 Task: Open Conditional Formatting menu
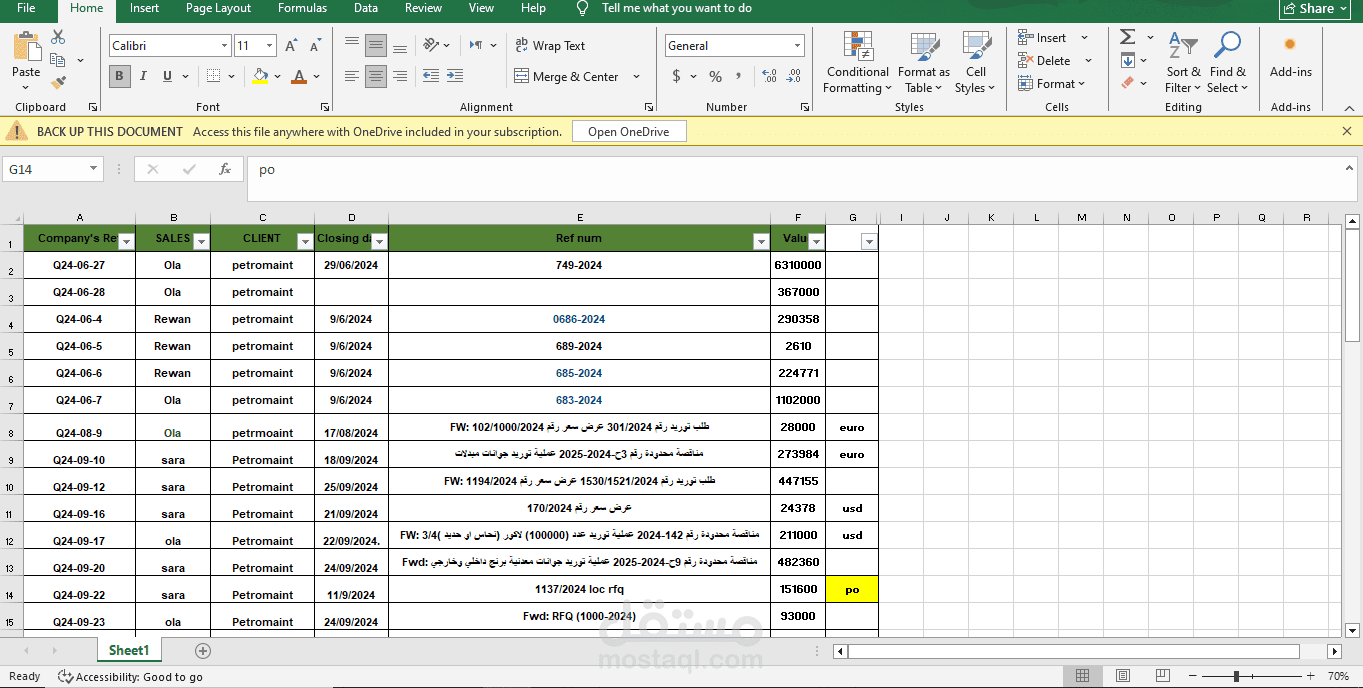[x=857, y=62]
